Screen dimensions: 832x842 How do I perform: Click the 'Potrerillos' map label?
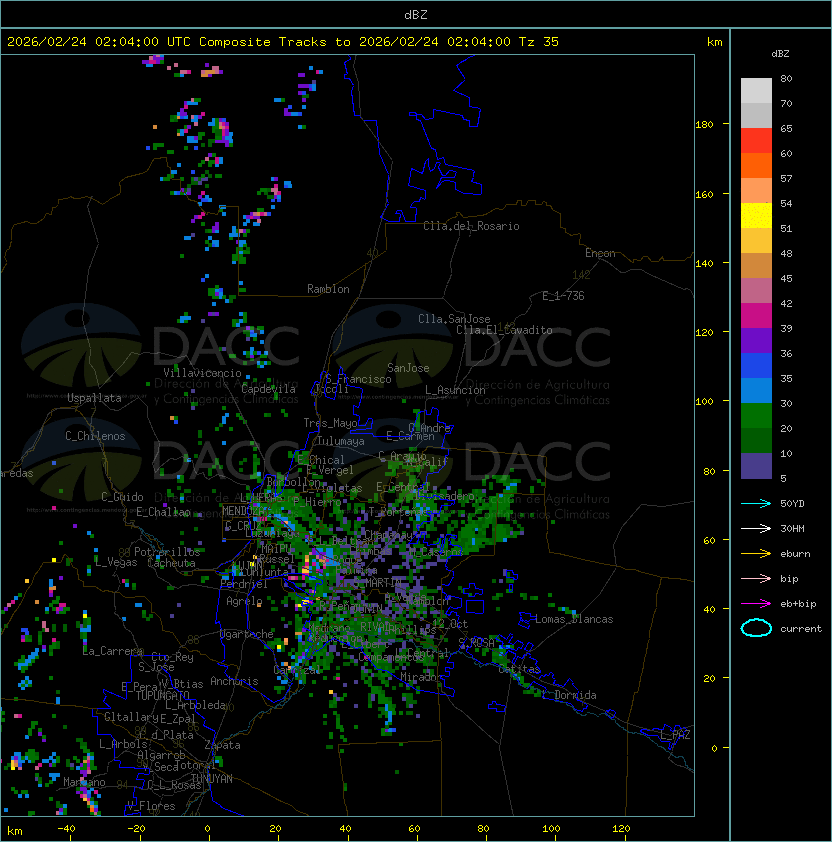[x=167, y=552]
